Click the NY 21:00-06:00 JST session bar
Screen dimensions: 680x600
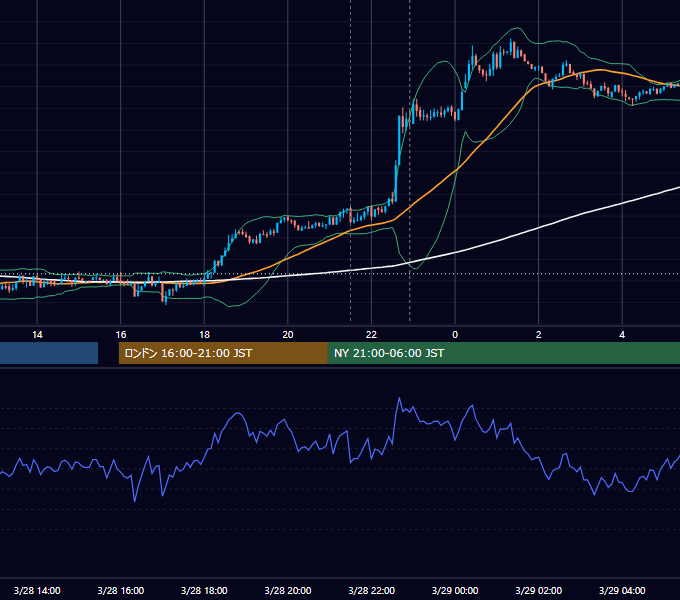tap(503, 353)
